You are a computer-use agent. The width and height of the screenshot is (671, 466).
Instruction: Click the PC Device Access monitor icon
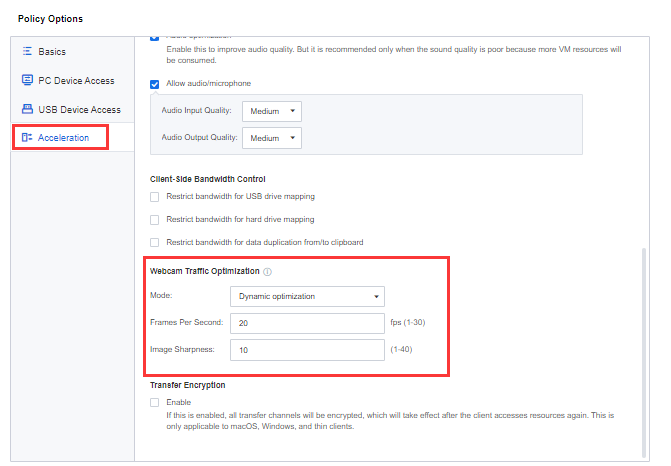click(x=27, y=80)
